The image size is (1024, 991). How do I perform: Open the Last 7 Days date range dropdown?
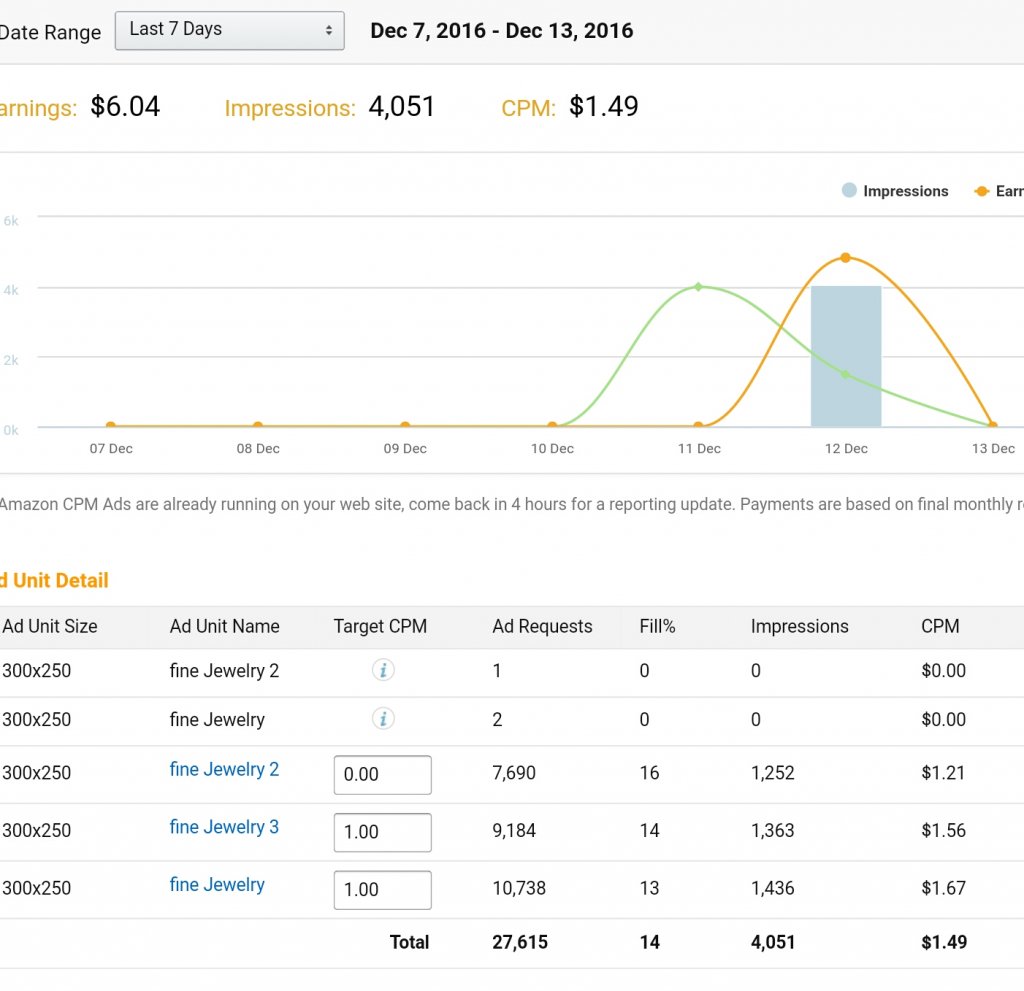230,30
